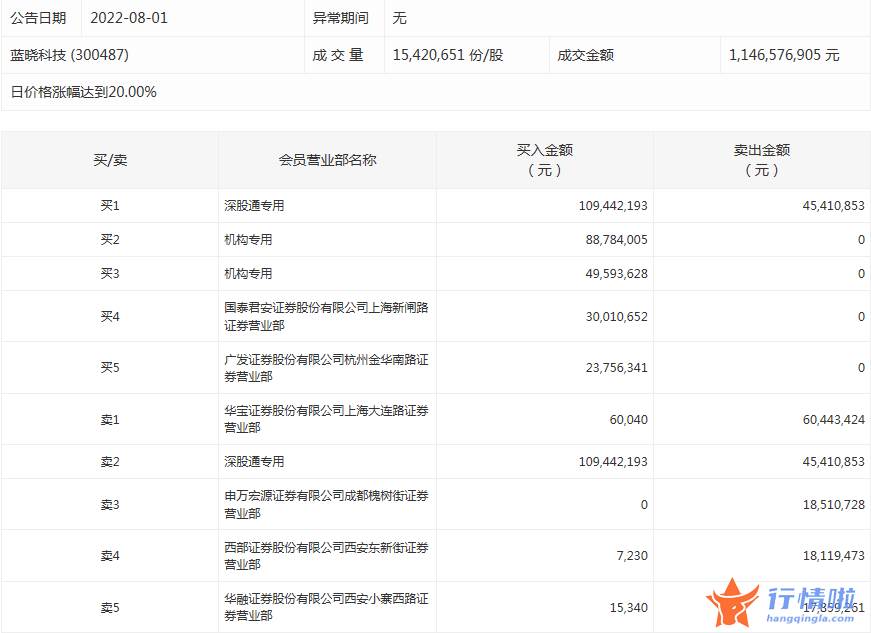Screen dimensions: 871x633
Task: Click the sell amount 0 in 买4 row
Action: 862,316
